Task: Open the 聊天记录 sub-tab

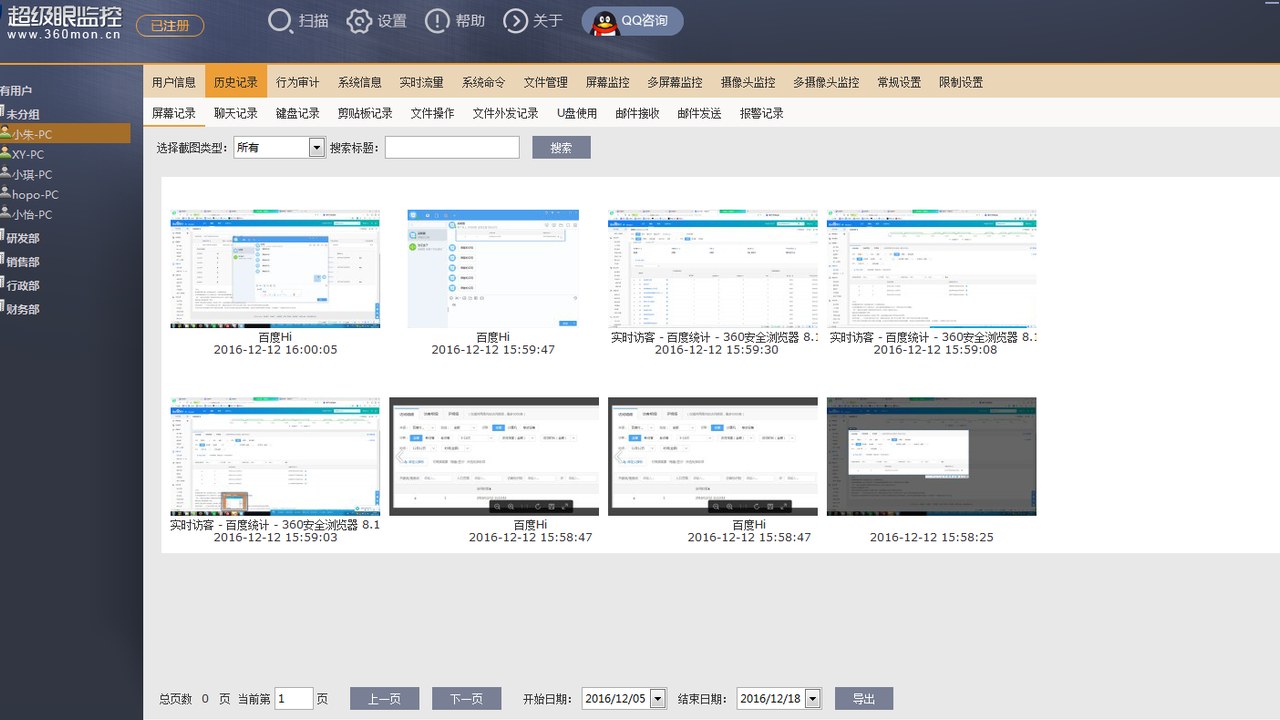Action: (x=236, y=113)
